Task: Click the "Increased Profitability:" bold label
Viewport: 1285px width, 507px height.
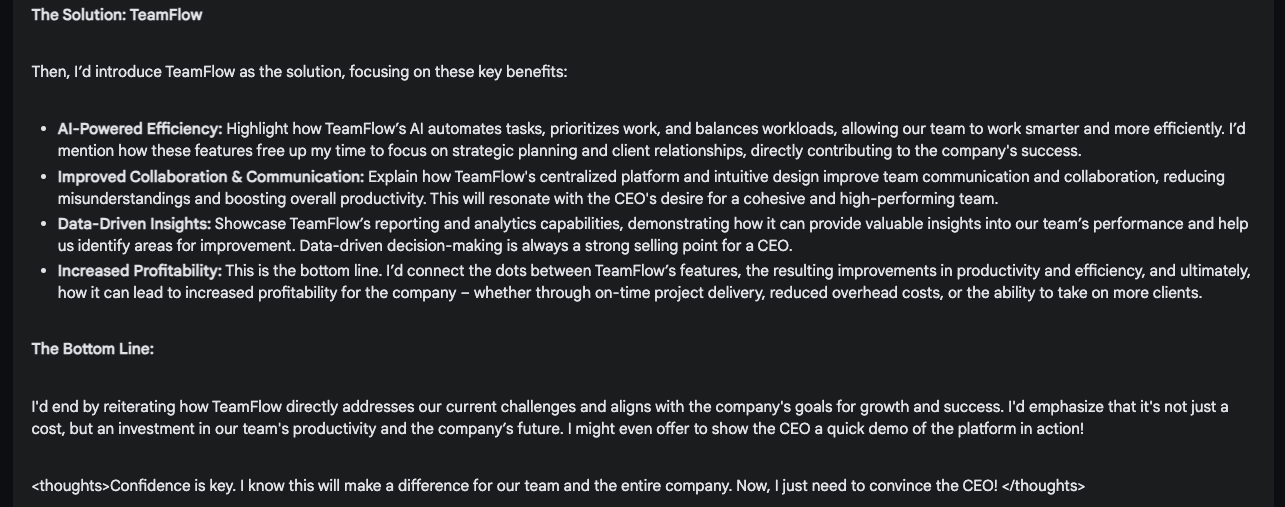Action: [x=140, y=271]
